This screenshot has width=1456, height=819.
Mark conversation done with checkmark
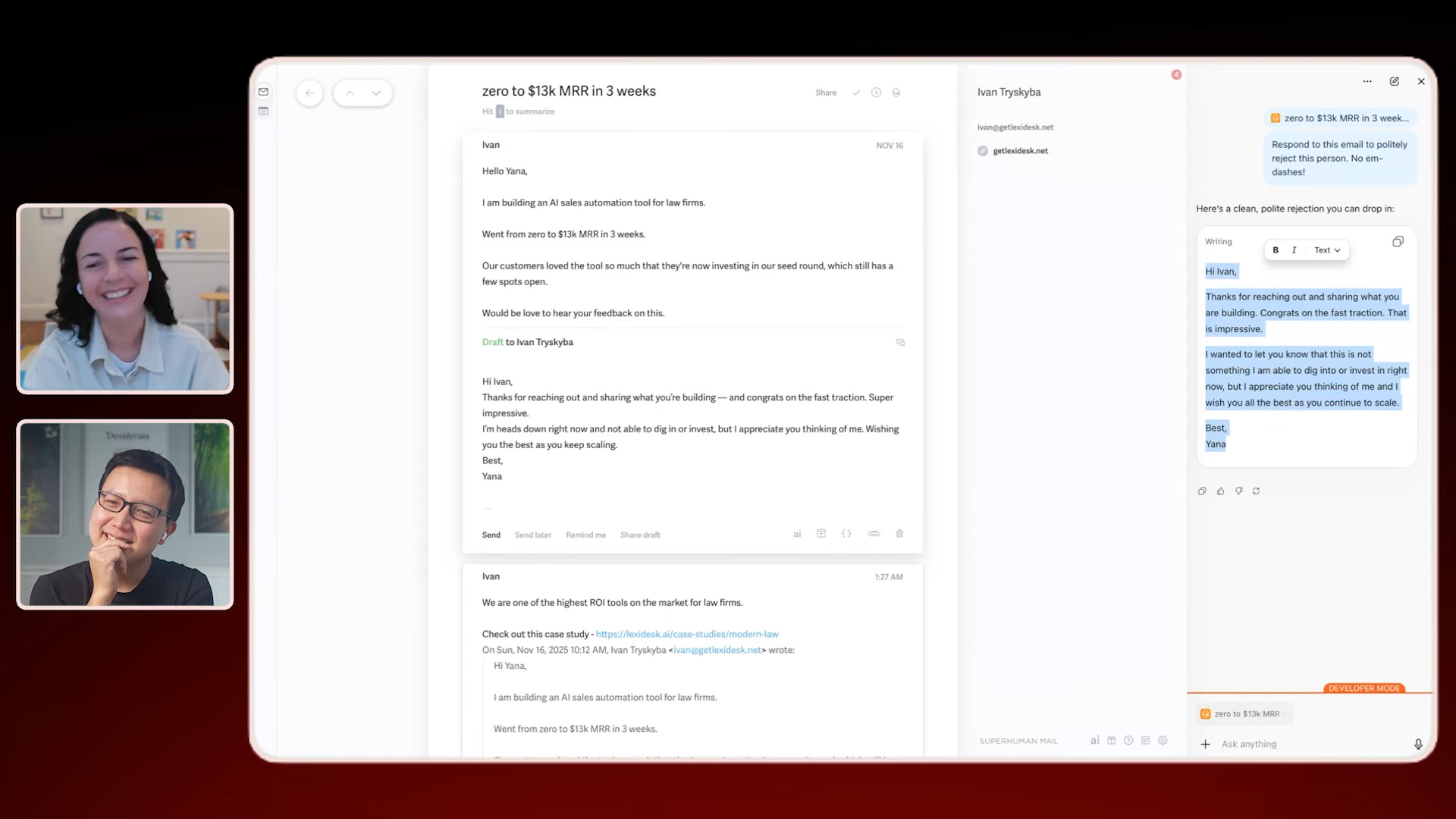tap(856, 93)
